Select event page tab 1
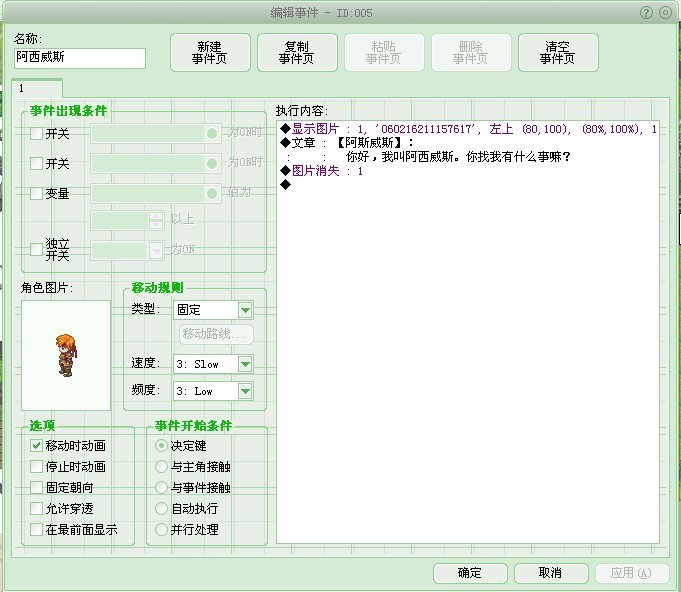 click(x=37, y=89)
